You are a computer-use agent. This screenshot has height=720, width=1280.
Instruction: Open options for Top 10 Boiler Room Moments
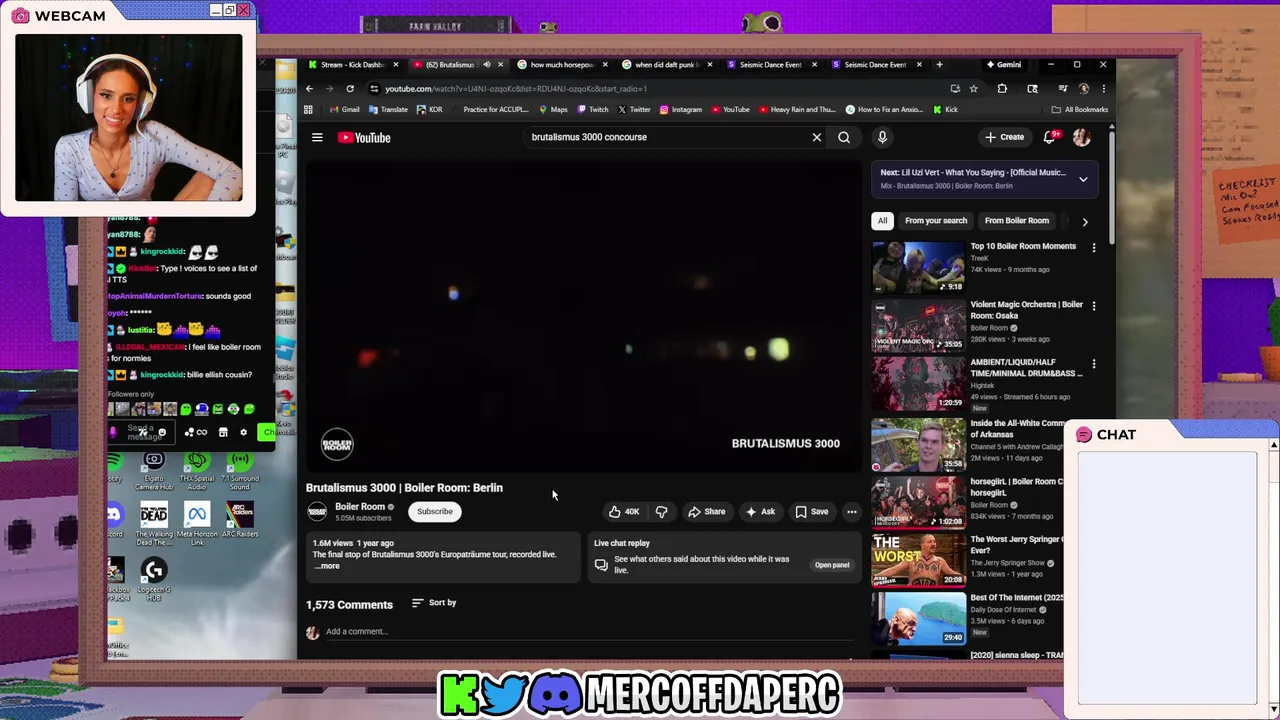[x=1094, y=247]
